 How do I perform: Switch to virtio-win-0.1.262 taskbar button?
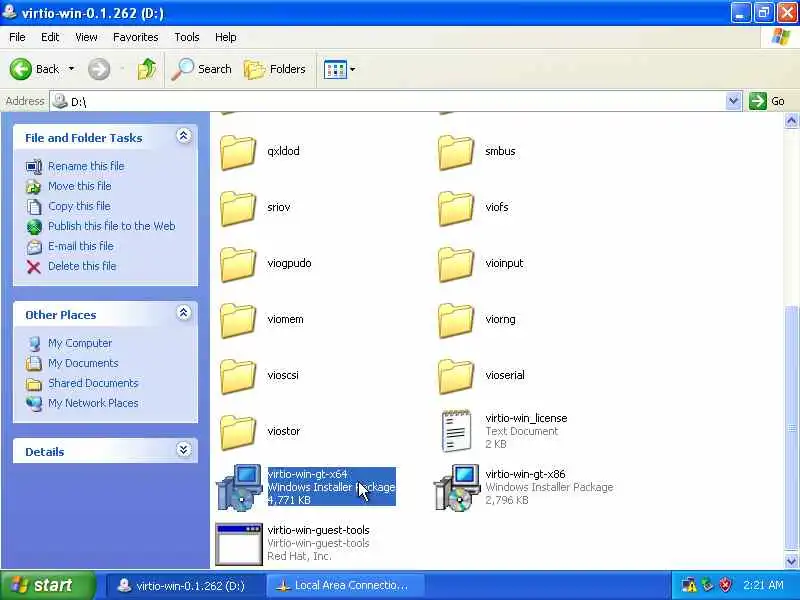pos(185,586)
